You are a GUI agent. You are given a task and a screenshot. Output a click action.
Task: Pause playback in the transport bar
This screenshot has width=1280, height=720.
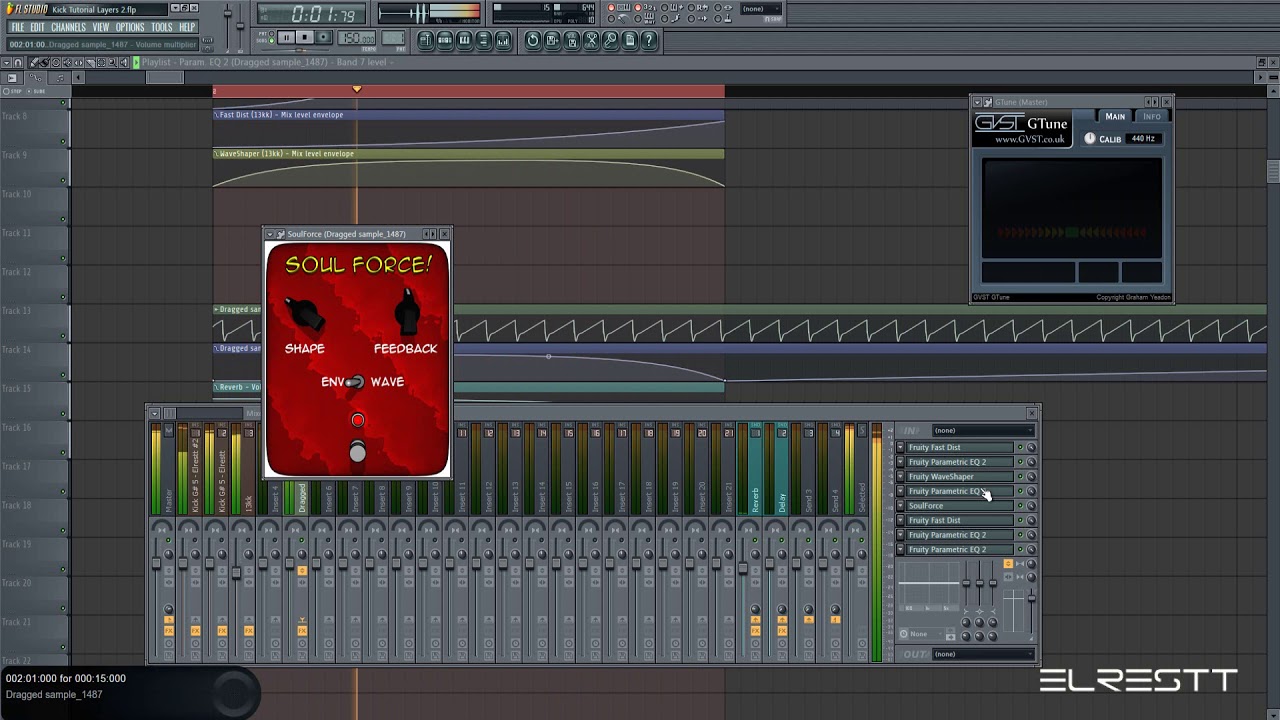(x=286, y=38)
